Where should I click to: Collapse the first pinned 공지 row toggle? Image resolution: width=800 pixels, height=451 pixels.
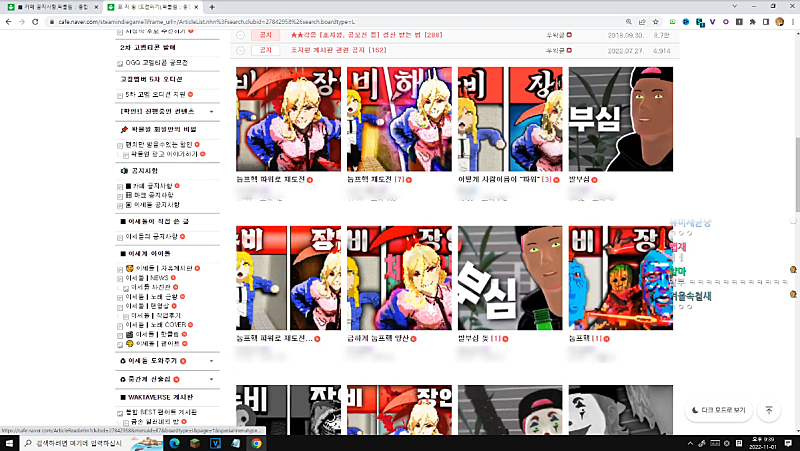click(241, 34)
